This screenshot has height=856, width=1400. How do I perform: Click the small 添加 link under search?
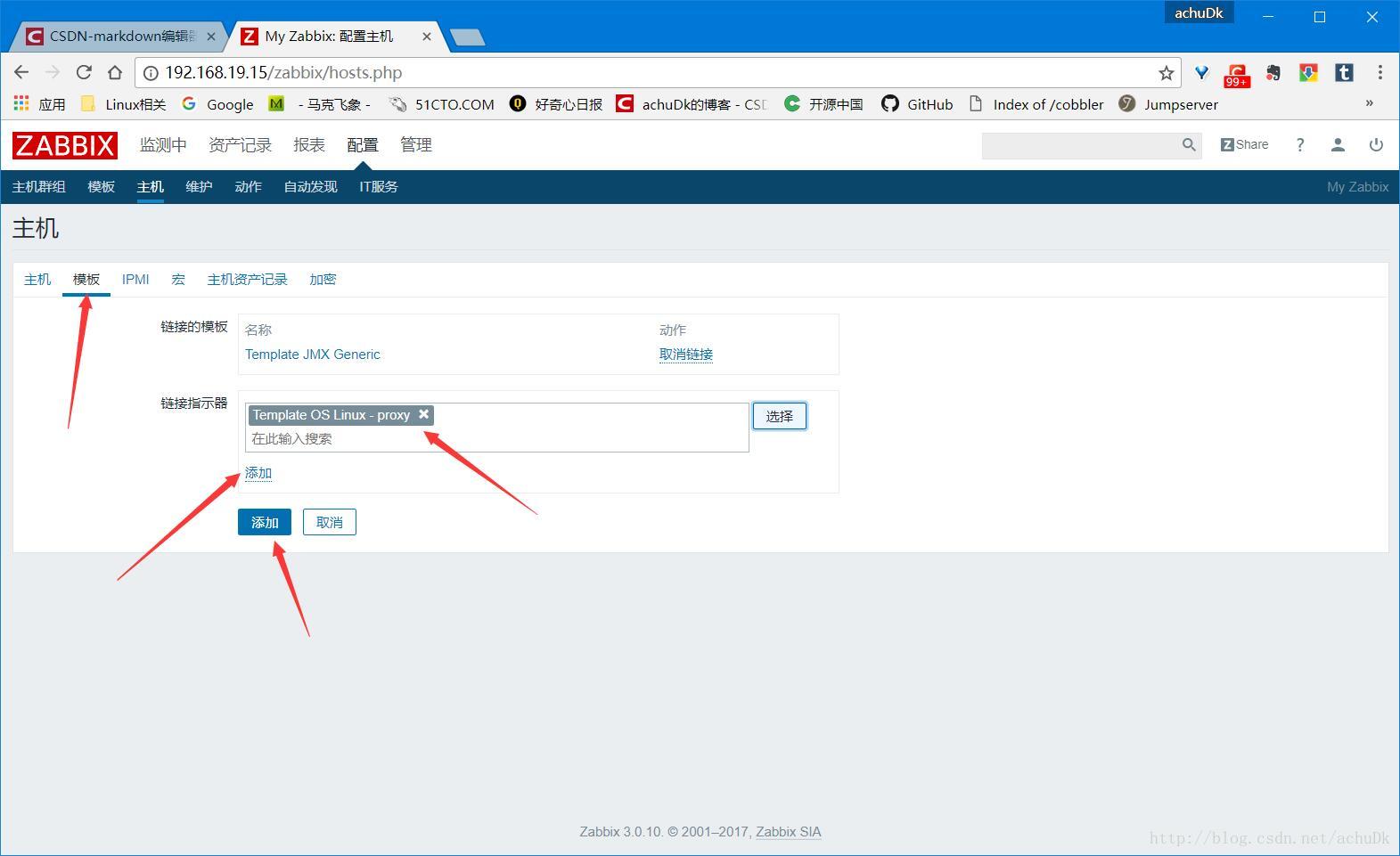(x=258, y=473)
